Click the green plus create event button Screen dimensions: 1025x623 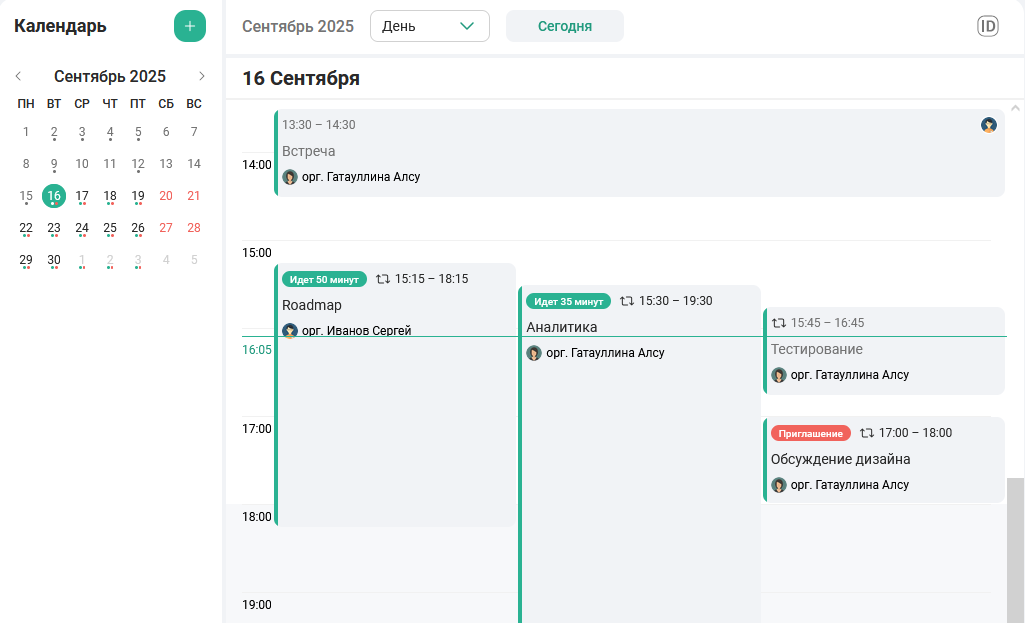point(190,26)
